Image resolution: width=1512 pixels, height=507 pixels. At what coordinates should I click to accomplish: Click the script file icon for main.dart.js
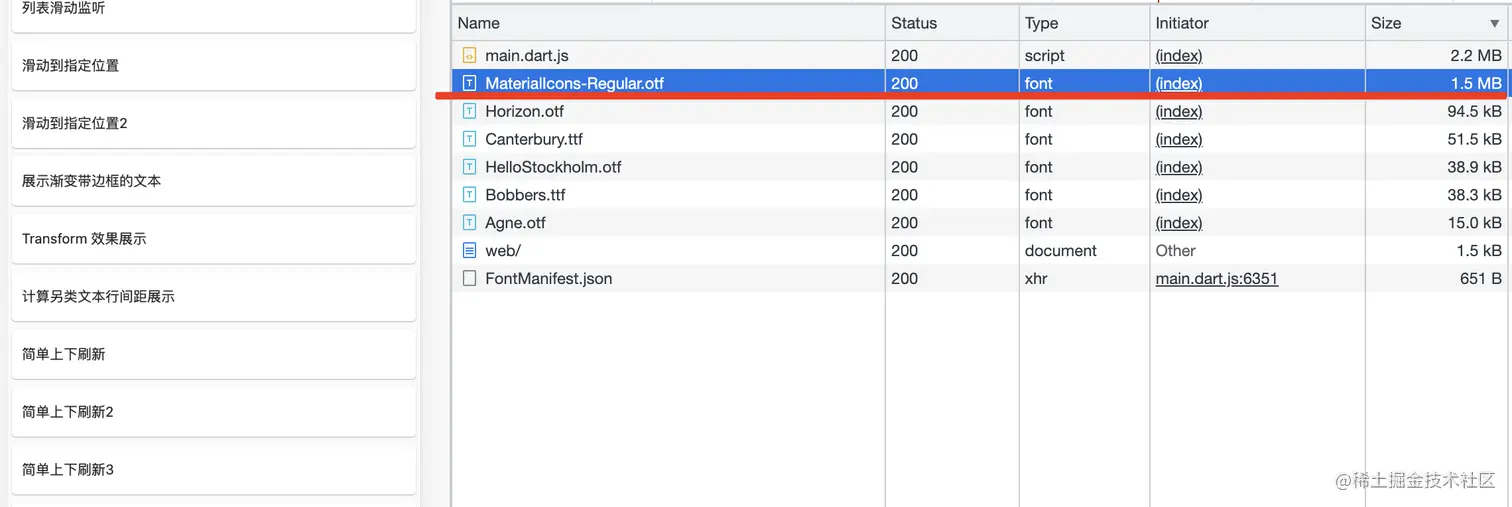(469, 56)
